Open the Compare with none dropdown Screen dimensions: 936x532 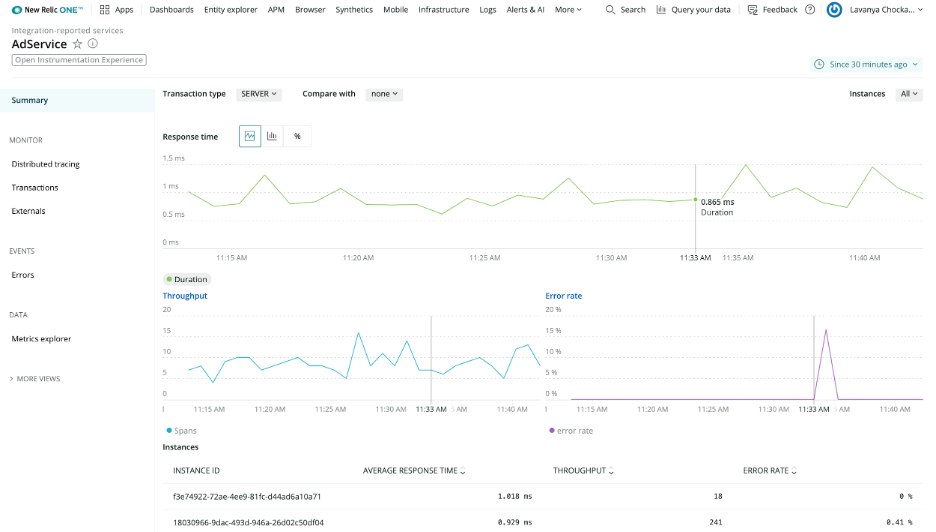384,94
